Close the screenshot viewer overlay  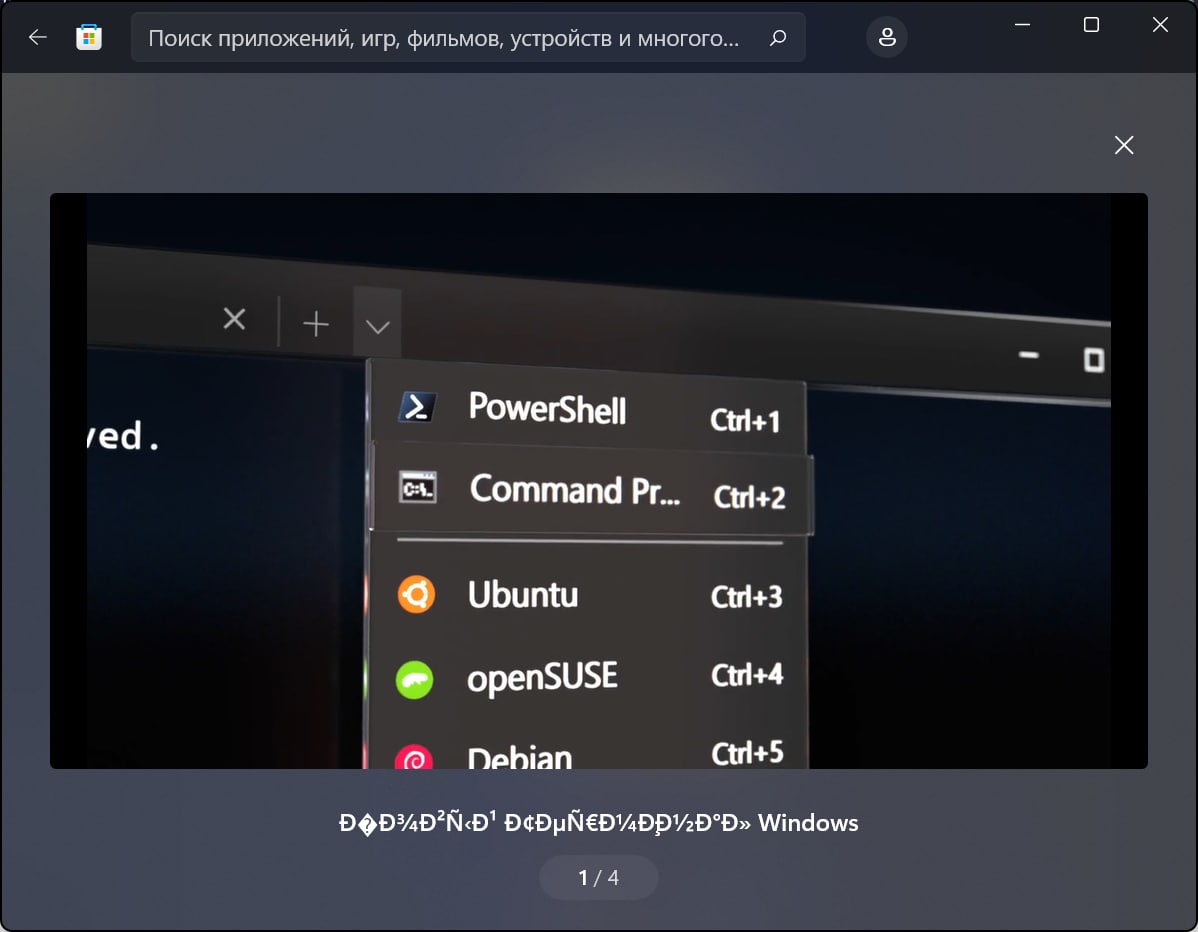[1123, 145]
